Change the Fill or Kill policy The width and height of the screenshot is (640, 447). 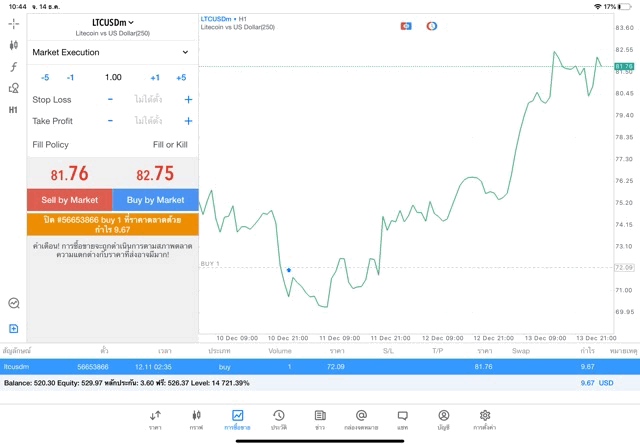coord(170,145)
